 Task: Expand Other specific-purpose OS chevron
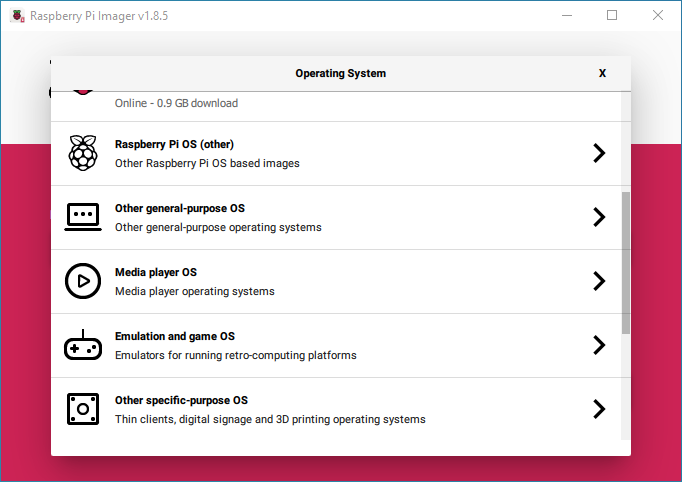tap(599, 409)
